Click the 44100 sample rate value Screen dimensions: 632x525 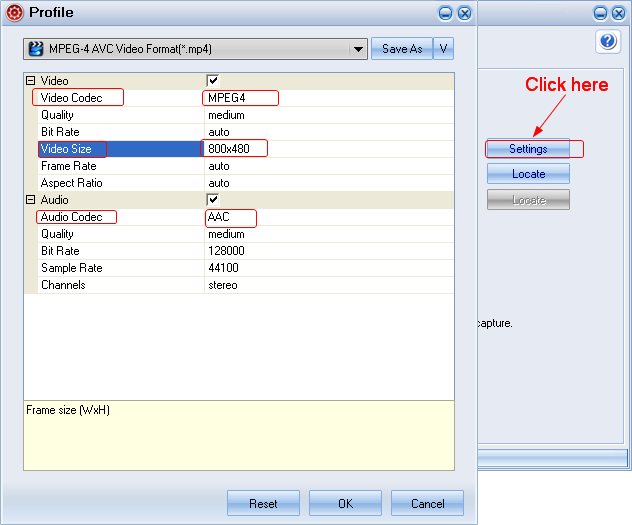(x=223, y=268)
